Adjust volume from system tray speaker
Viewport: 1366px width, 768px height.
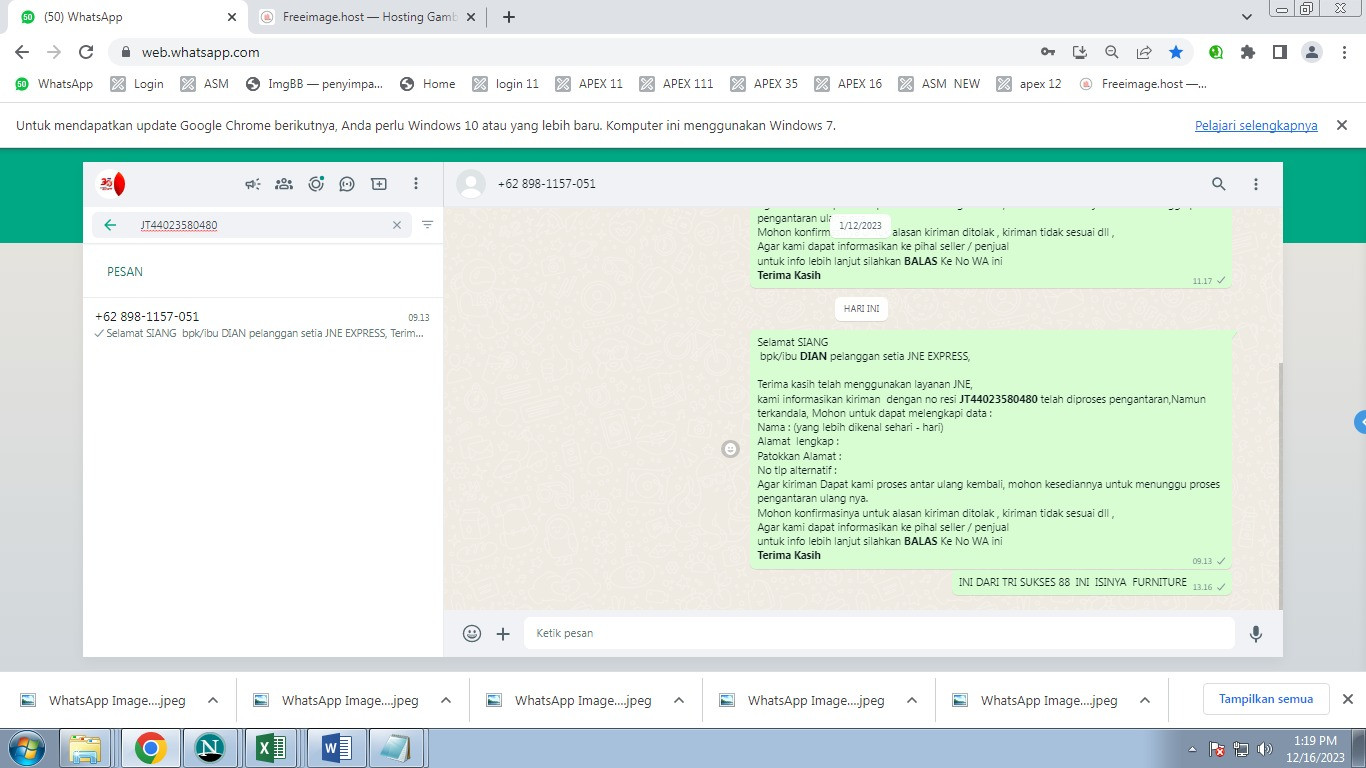coord(1265,748)
